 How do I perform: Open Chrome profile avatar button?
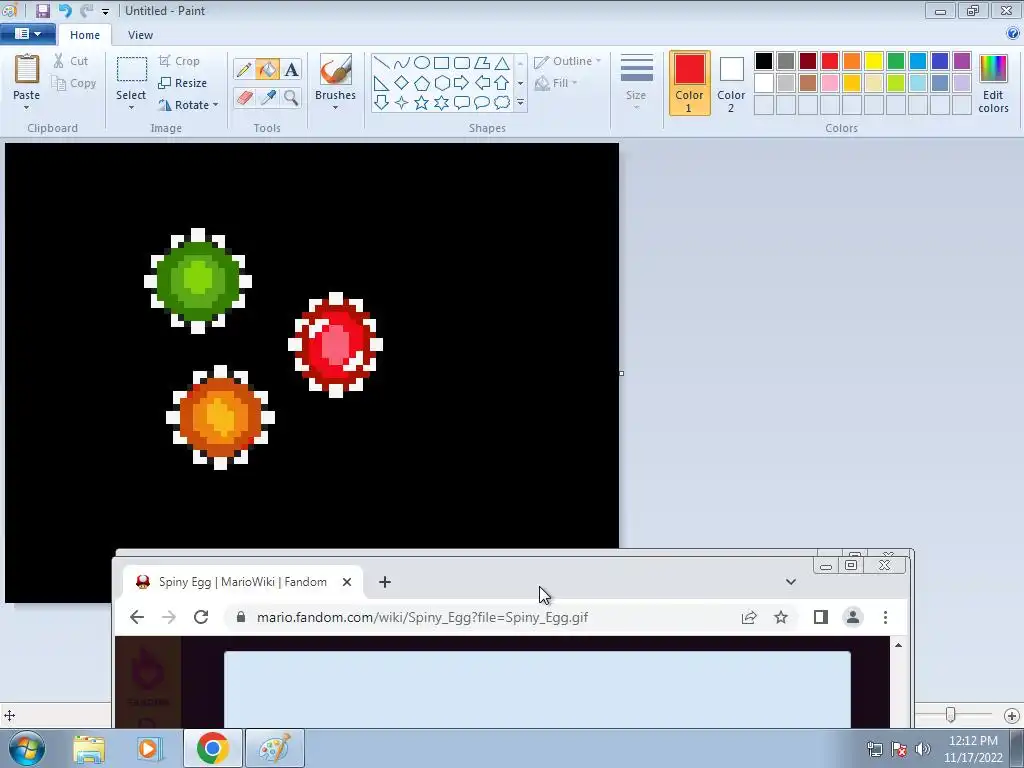(x=852, y=617)
